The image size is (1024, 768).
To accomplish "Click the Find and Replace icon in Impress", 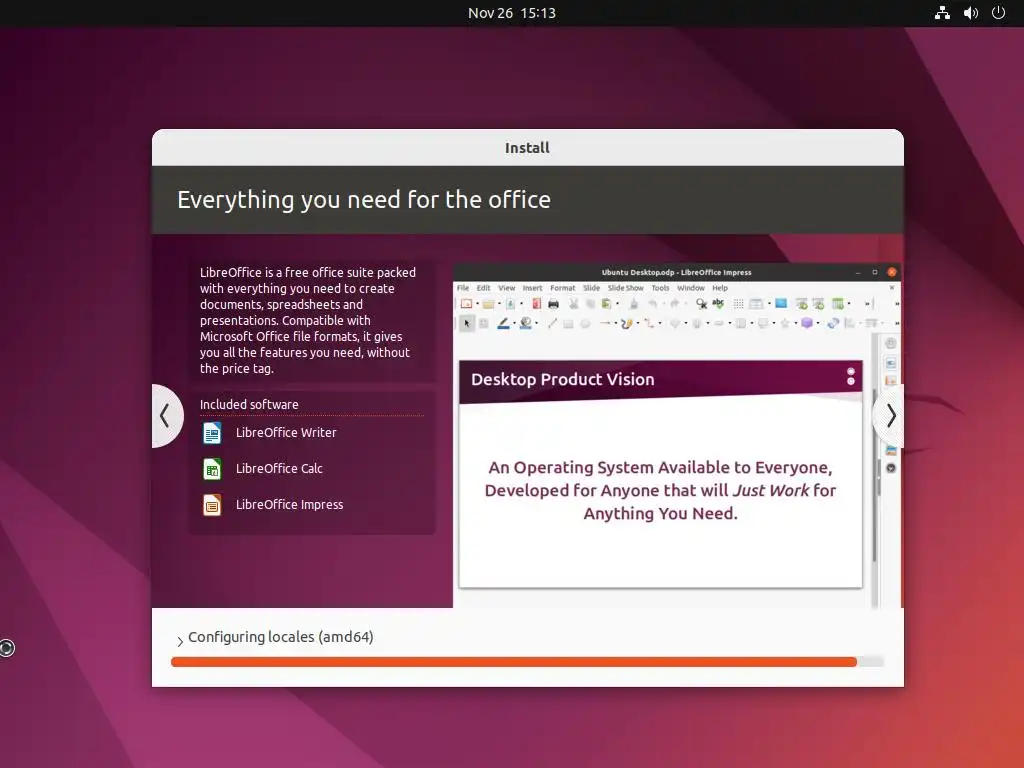I will pyautogui.click(x=701, y=304).
